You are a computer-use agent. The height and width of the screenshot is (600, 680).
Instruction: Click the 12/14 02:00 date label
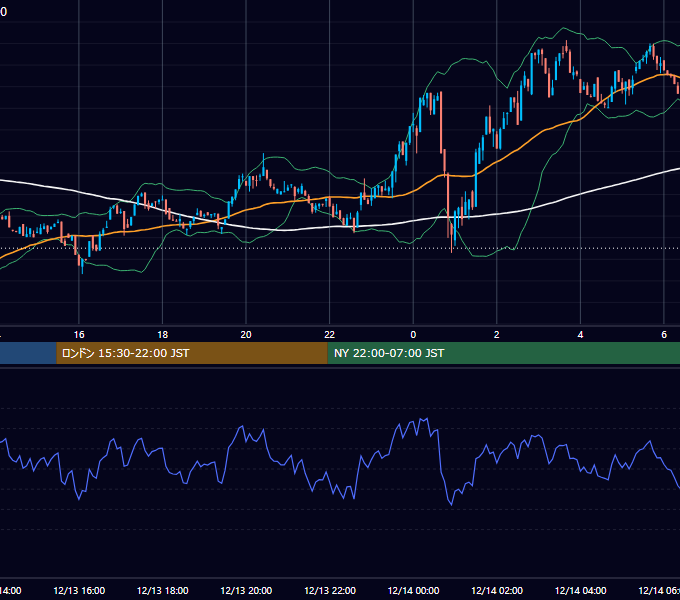tap(497, 591)
